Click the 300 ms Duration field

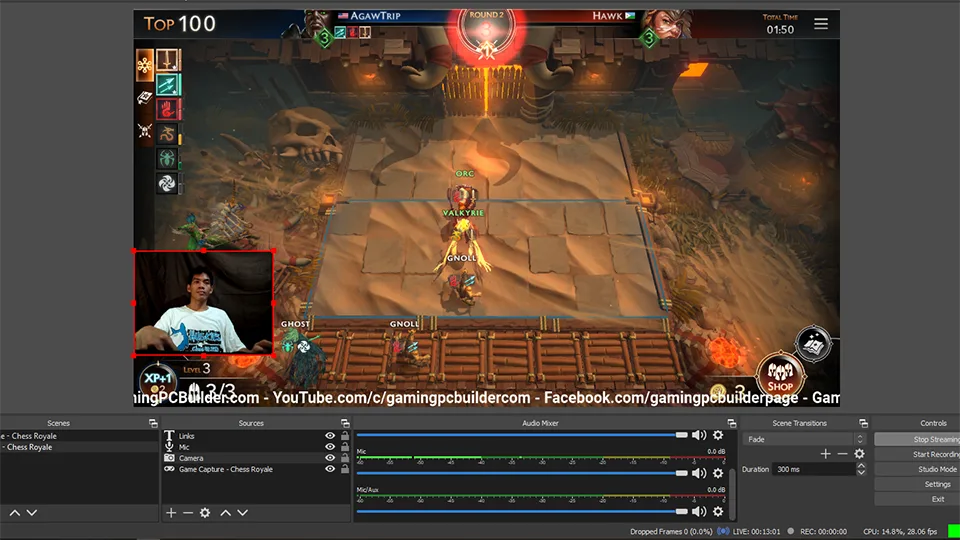pos(813,469)
